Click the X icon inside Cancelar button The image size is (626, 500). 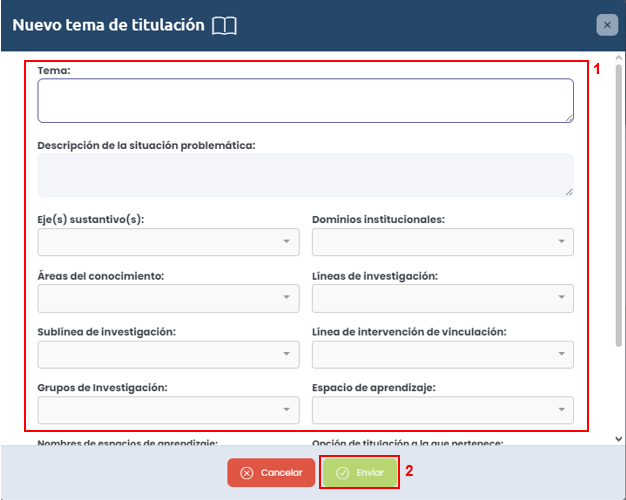coord(247,473)
